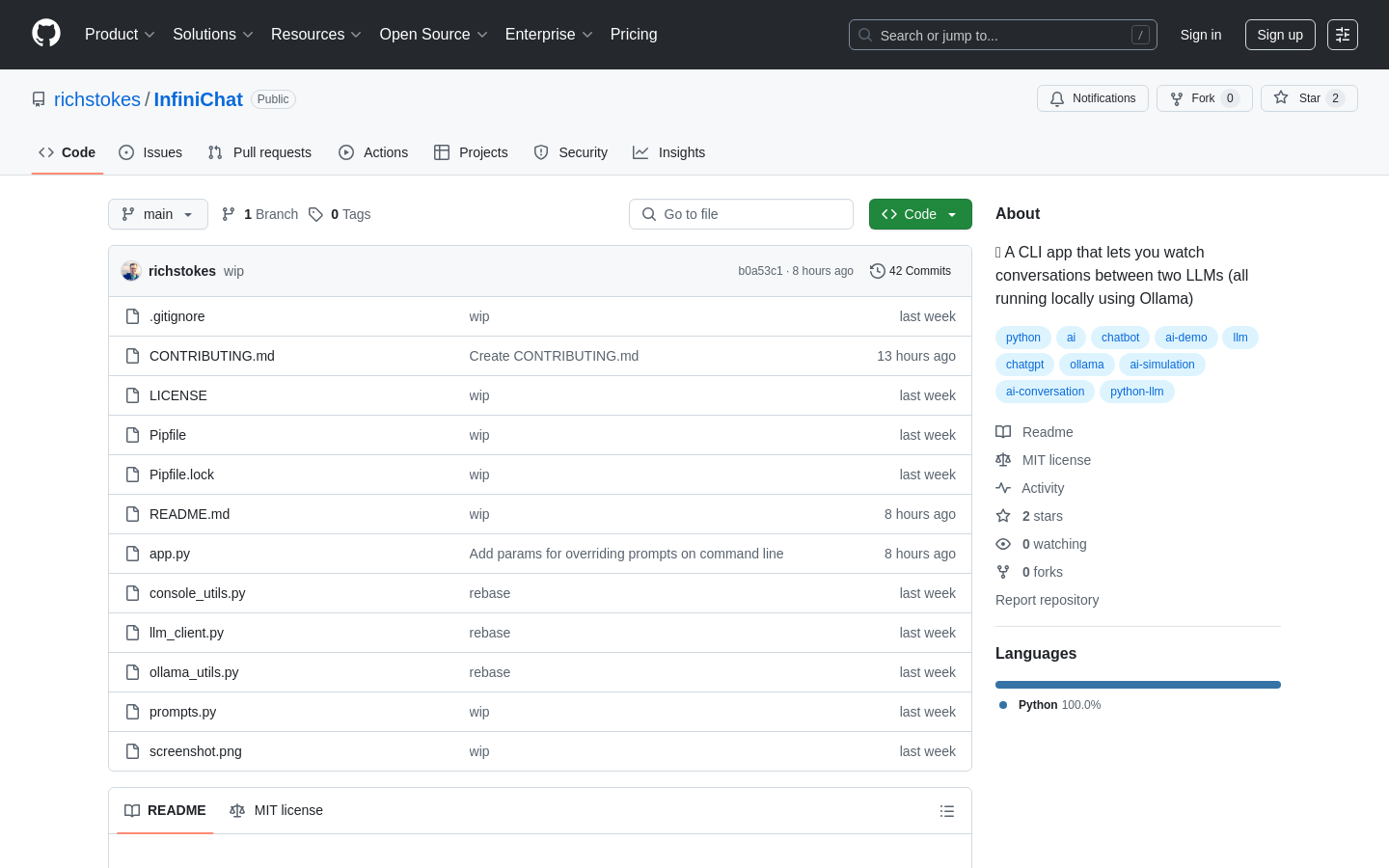1389x868 pixels.
Task: Click the GitHub logo icon
Action: point(46,34)
